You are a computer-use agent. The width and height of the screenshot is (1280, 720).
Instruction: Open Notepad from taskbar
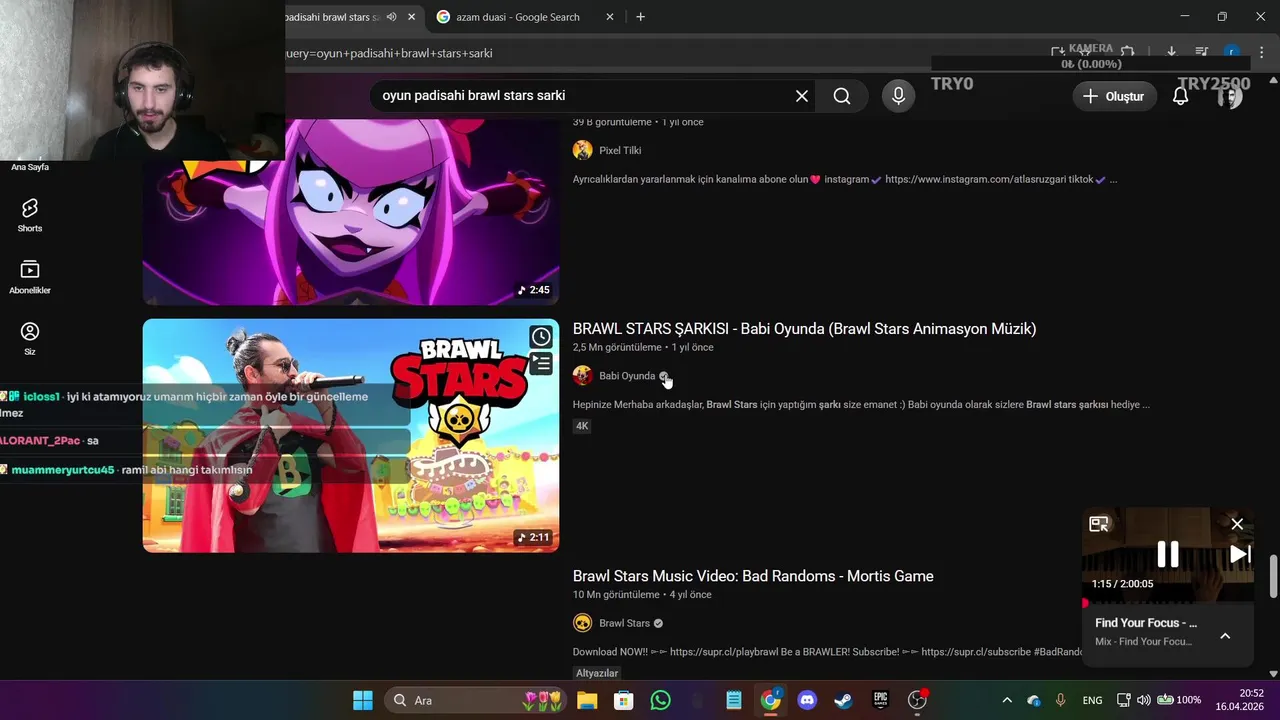tap(734, 700)
